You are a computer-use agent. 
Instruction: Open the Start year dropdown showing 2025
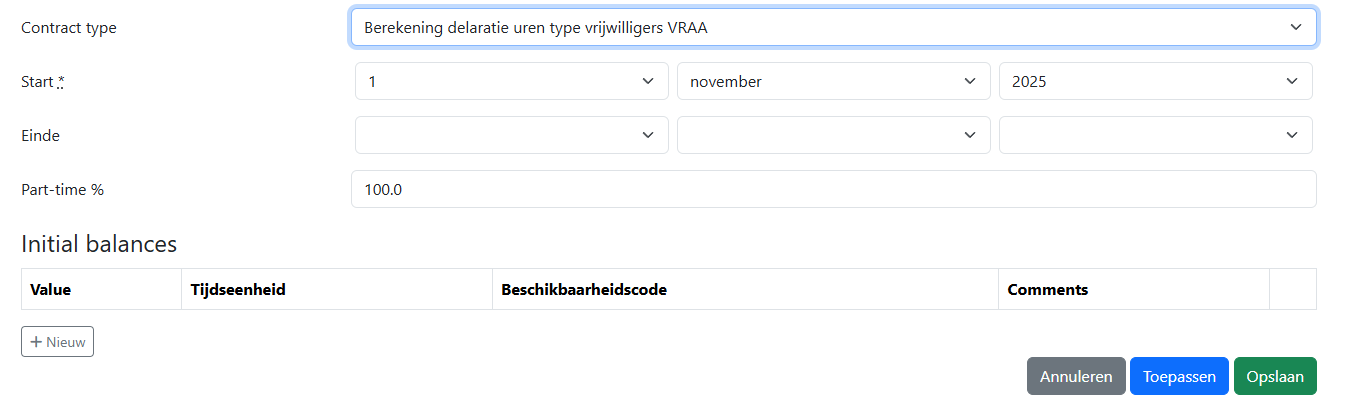click(x=1155, y=82)
